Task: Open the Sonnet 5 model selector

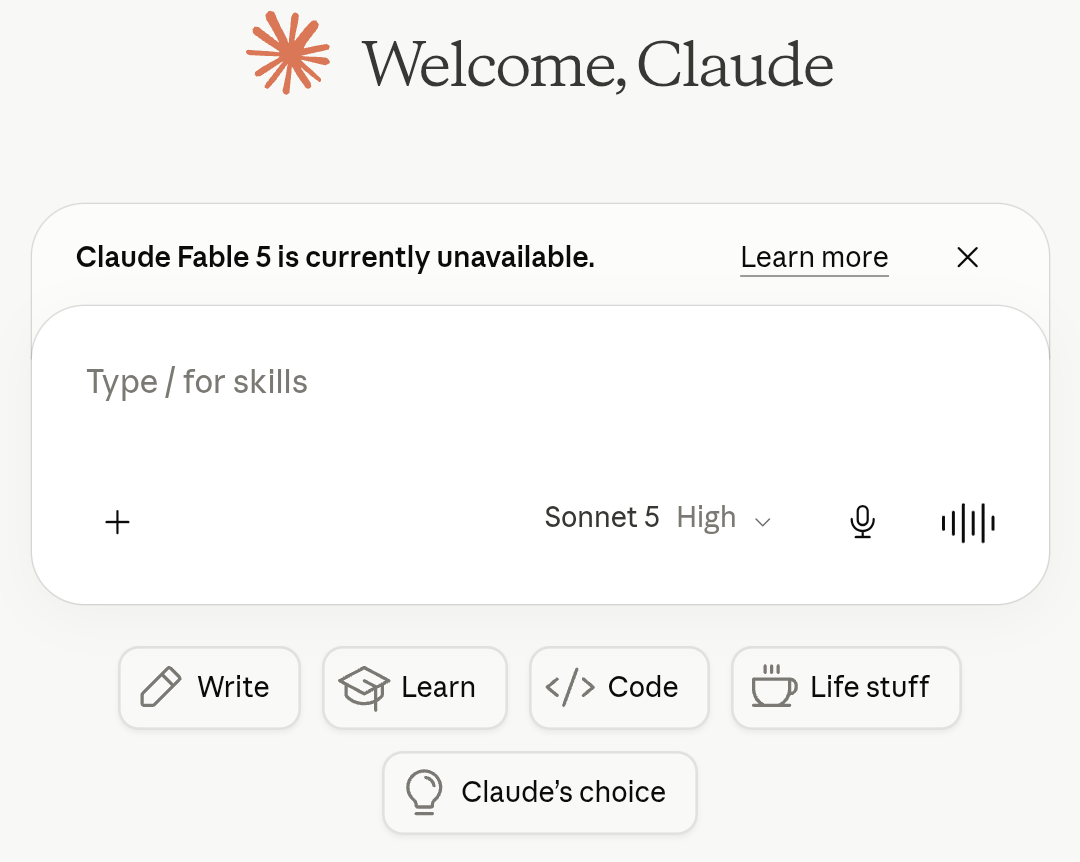Action: (602, 517)
